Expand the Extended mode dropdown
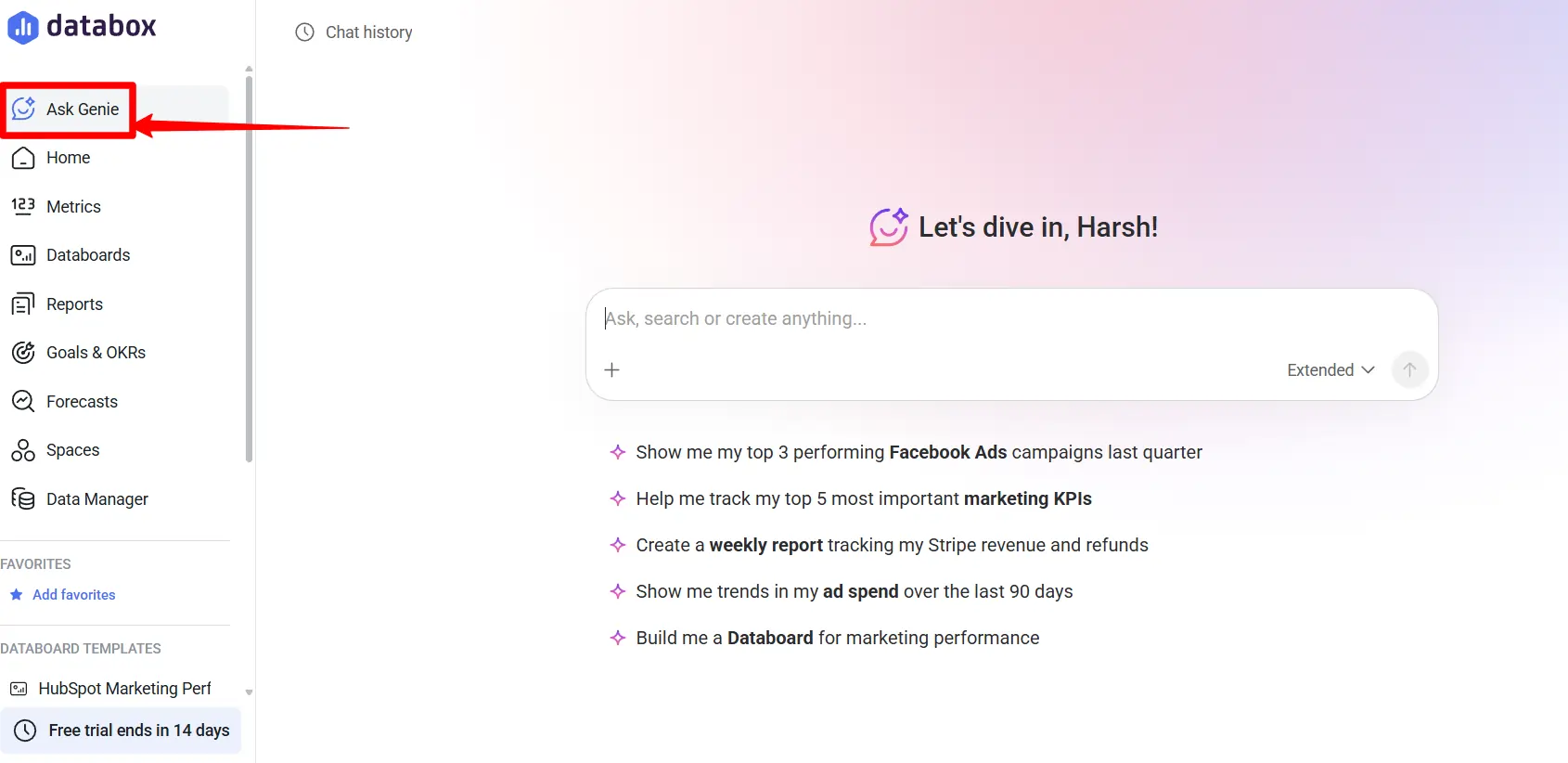This screenshot has width=1568, height=763. tap(1330, 370)
